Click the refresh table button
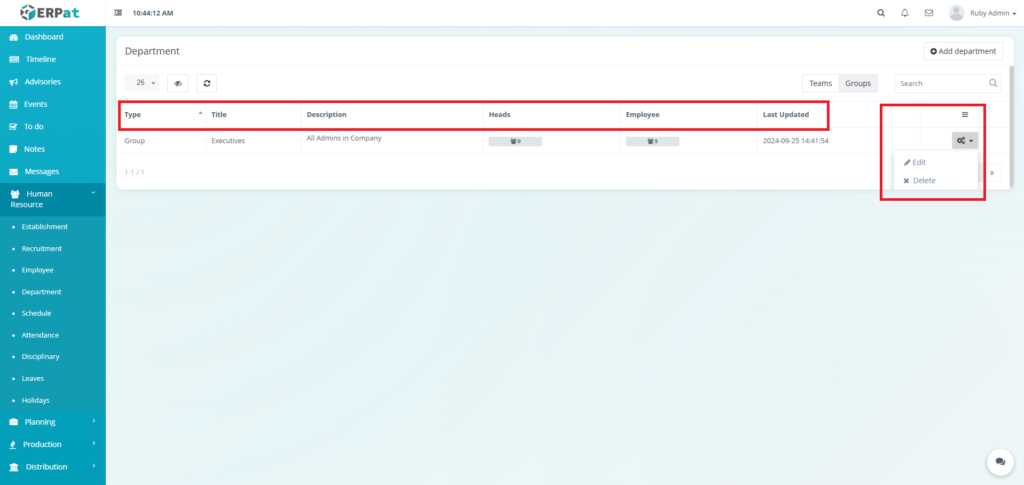This screenshot has height=485, width=1024. point(206,83)
